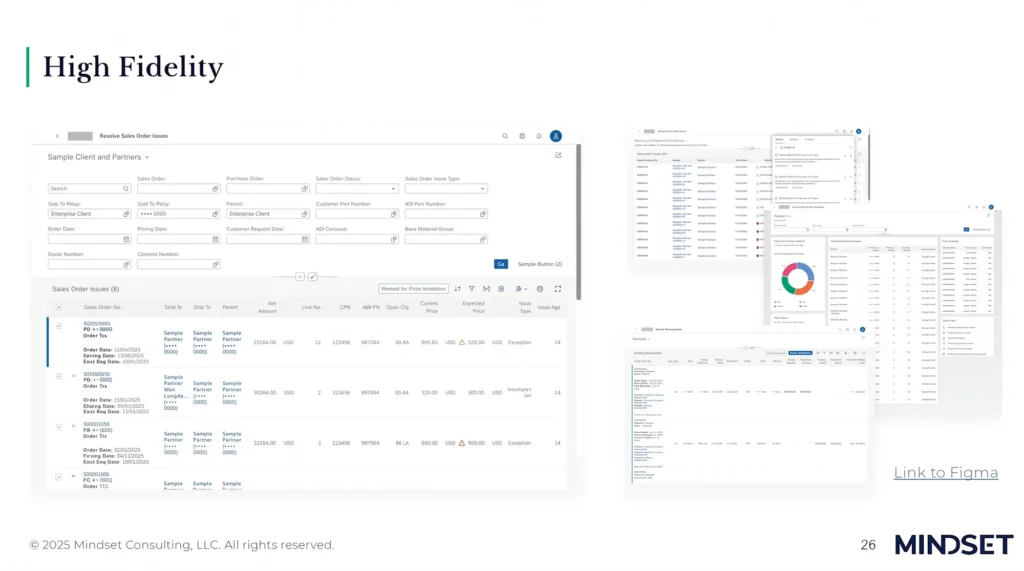Open value help for Customer Part Number
This screenshot has height=571, width=1024.
(x=394, y=214)
